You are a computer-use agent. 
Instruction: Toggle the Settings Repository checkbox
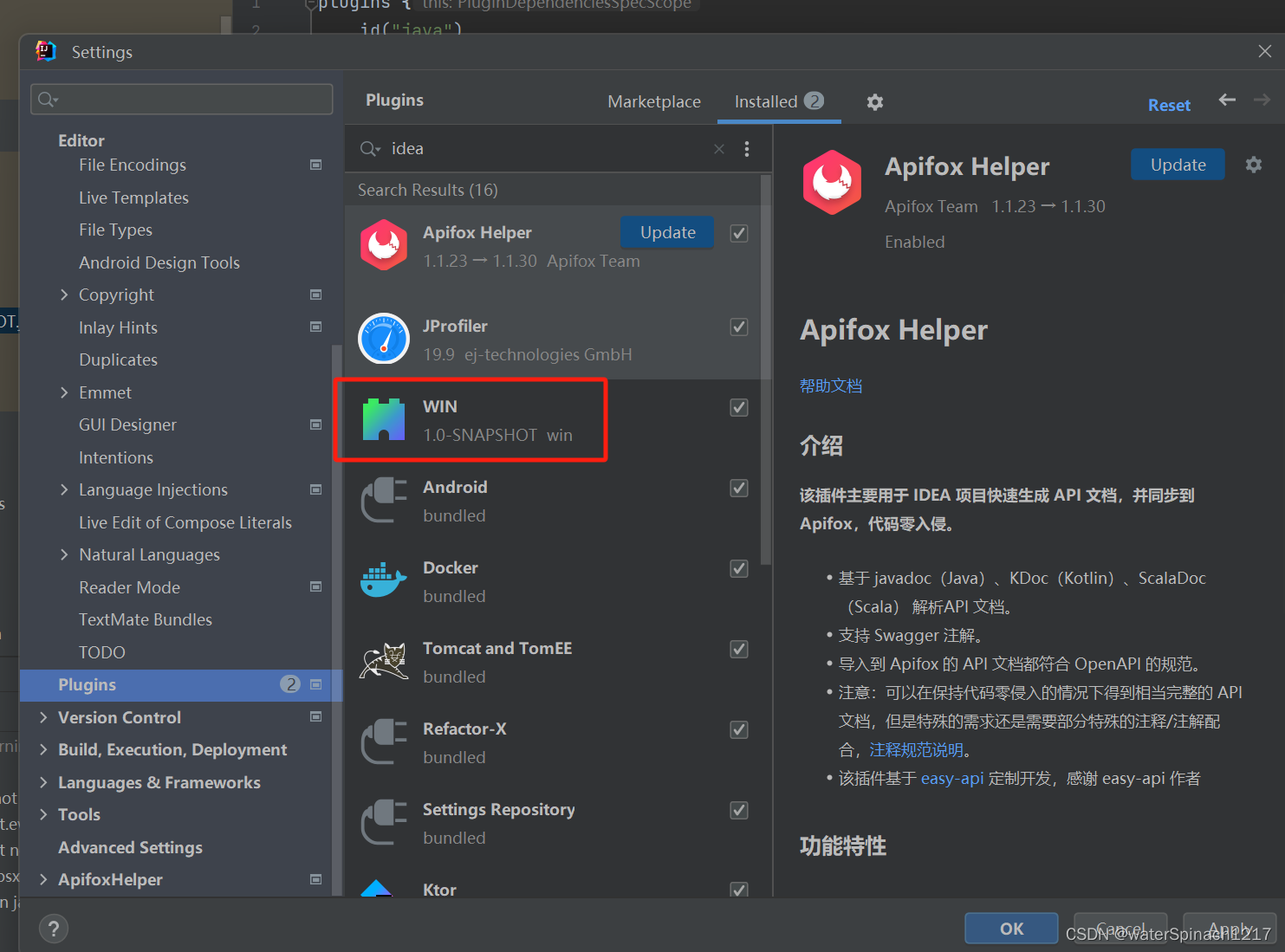pyautogui.click(x=739, y=810)
